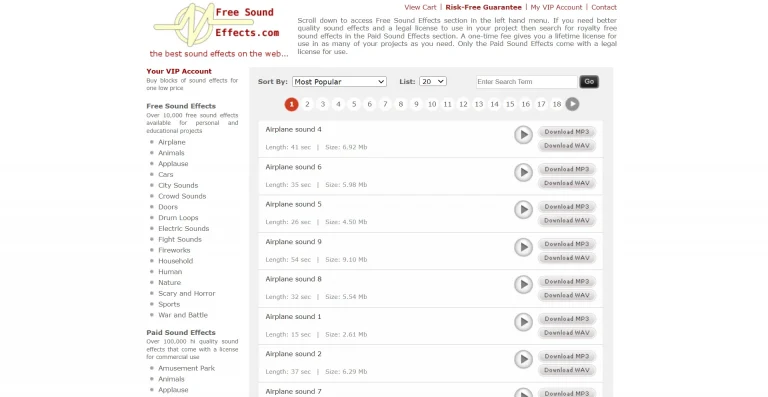768x397 pixels.
Task: Open Fight Sounds category
Action: pyautogui.click(x=180, y=239)
